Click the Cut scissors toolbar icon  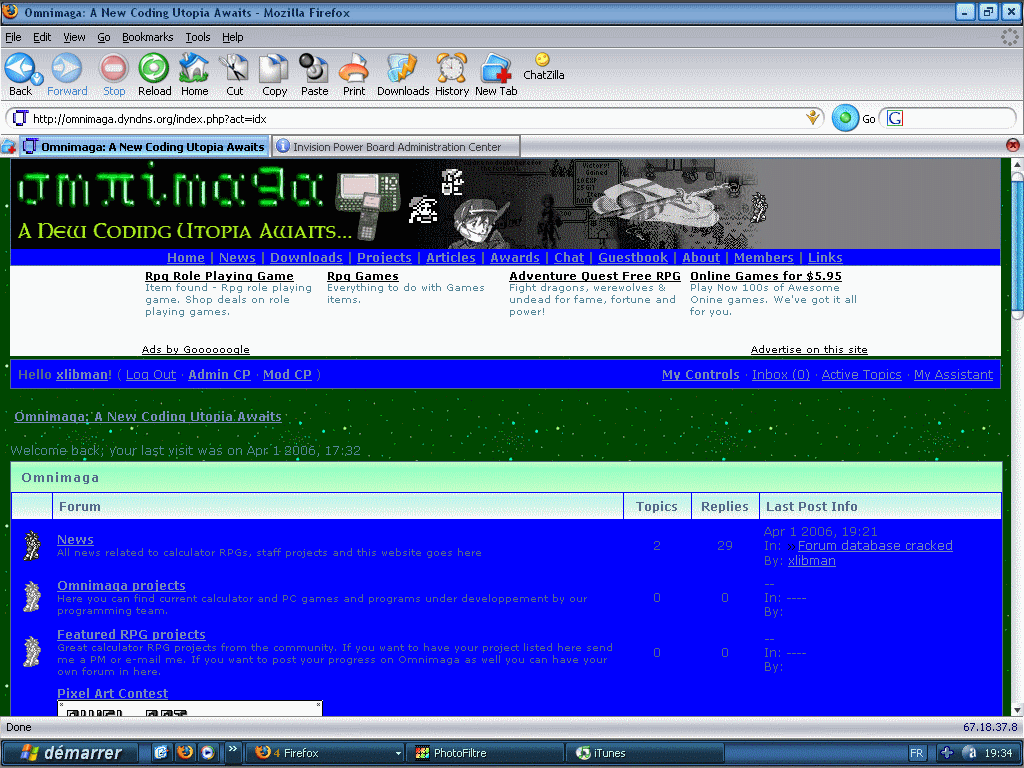click(234, 69)
